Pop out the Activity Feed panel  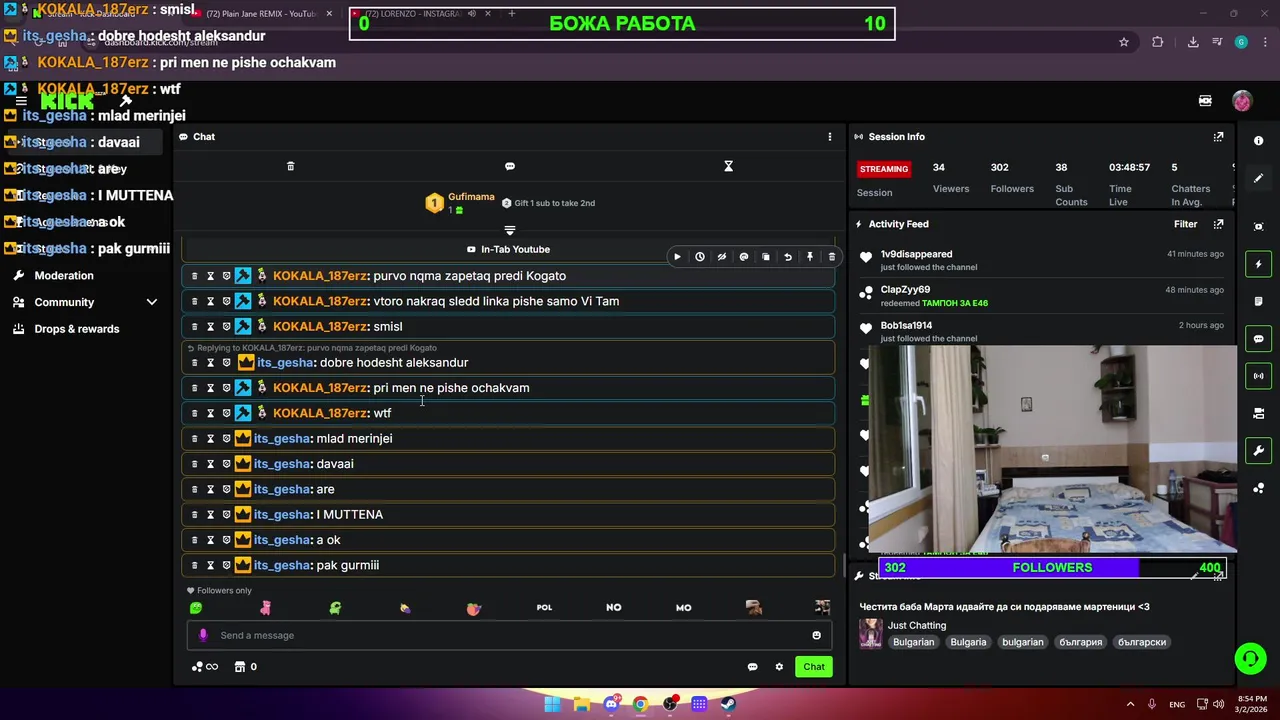1218,224
